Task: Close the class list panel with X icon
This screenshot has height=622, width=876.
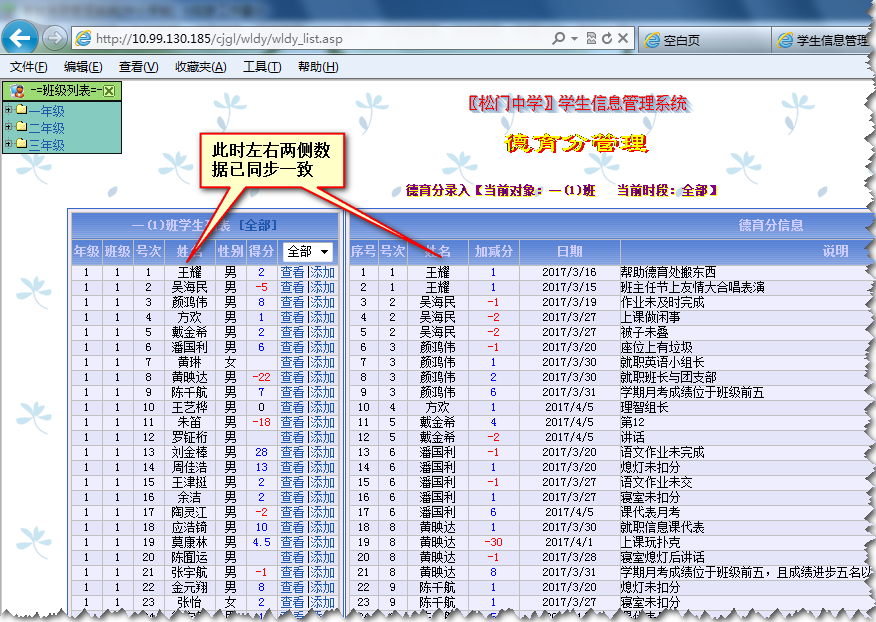Action: [x=109, y=91]
